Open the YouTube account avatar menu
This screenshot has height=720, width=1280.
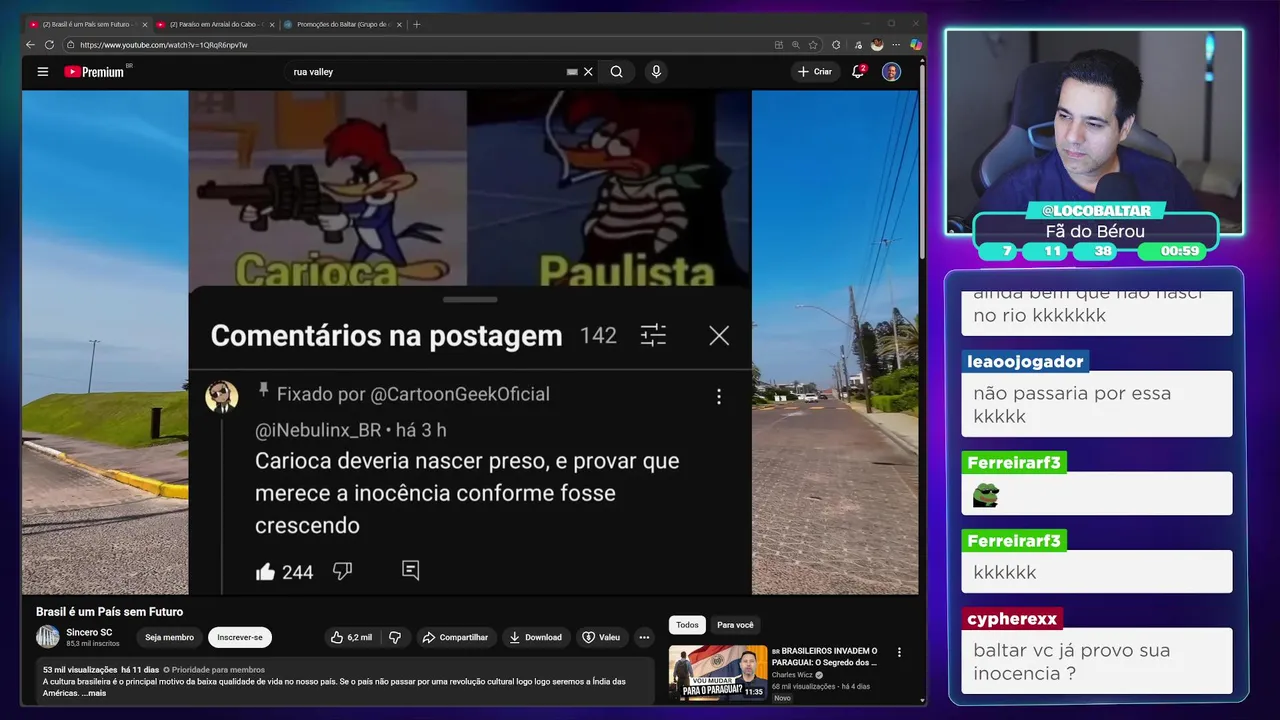pyautogui.click(x=891, y=72)
